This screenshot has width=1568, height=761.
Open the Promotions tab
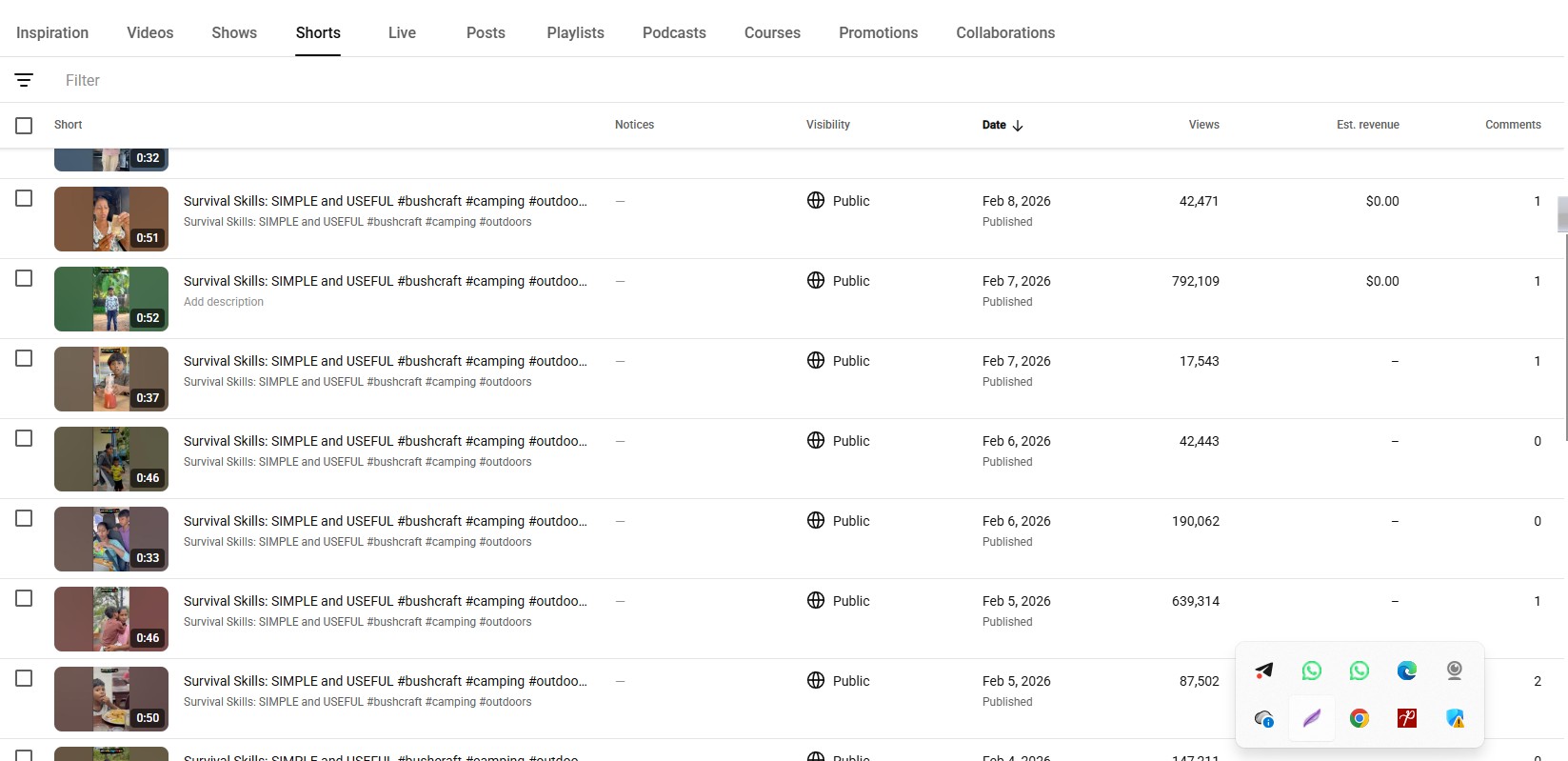click(x=879, y=32)
